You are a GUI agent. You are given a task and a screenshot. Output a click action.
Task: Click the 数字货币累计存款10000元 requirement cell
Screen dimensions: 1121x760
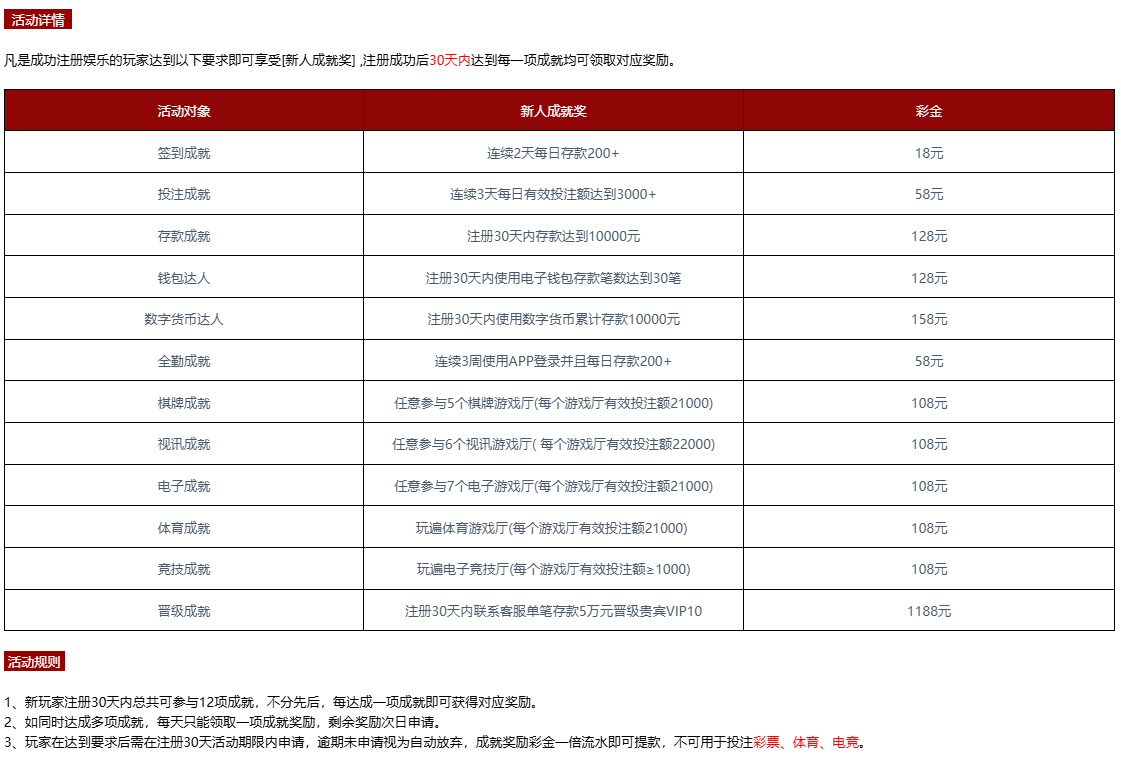[553, 319]
